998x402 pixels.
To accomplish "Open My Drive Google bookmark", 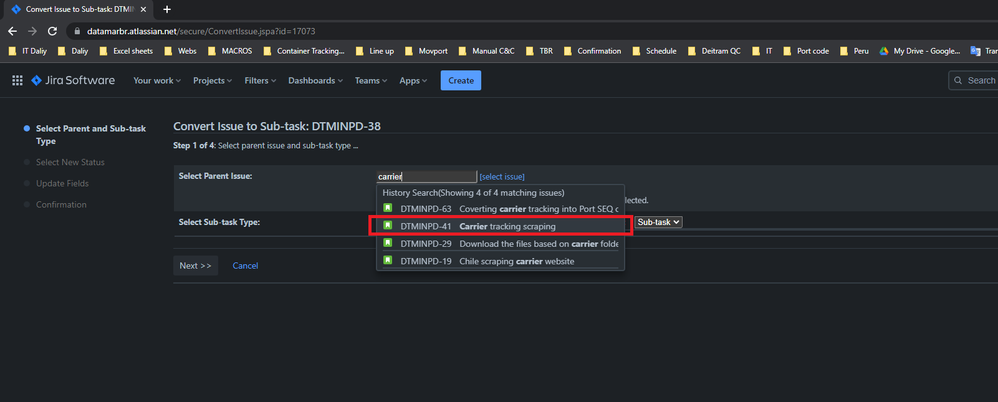I will pos(920,51).
